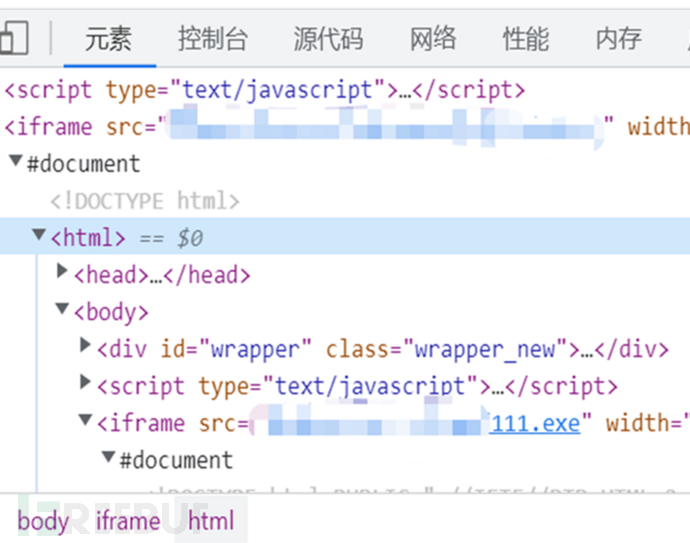This screenshot has height=543, width=690.
Task: Open the 内存 tab
Action: pos(619,39)
